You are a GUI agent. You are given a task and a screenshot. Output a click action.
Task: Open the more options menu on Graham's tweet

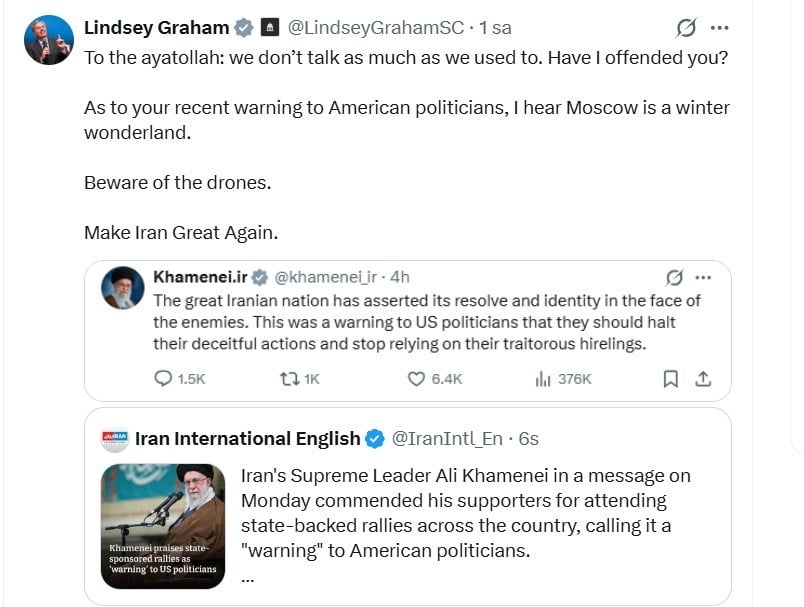722,28
